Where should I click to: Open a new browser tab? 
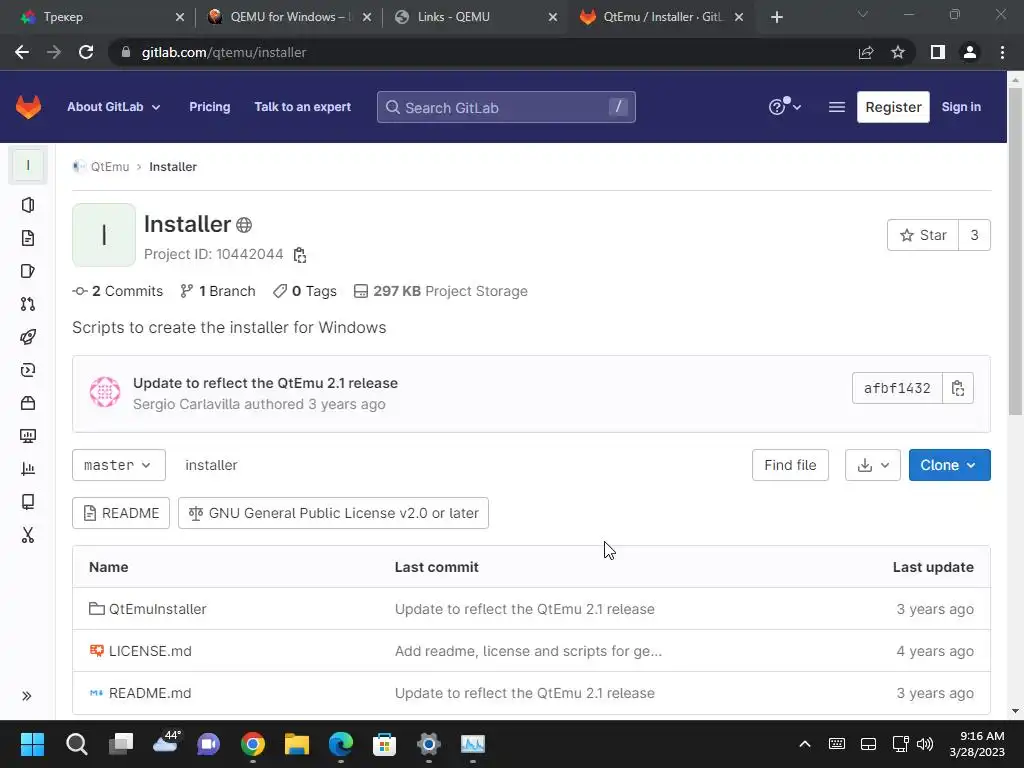tap(776, 17)
